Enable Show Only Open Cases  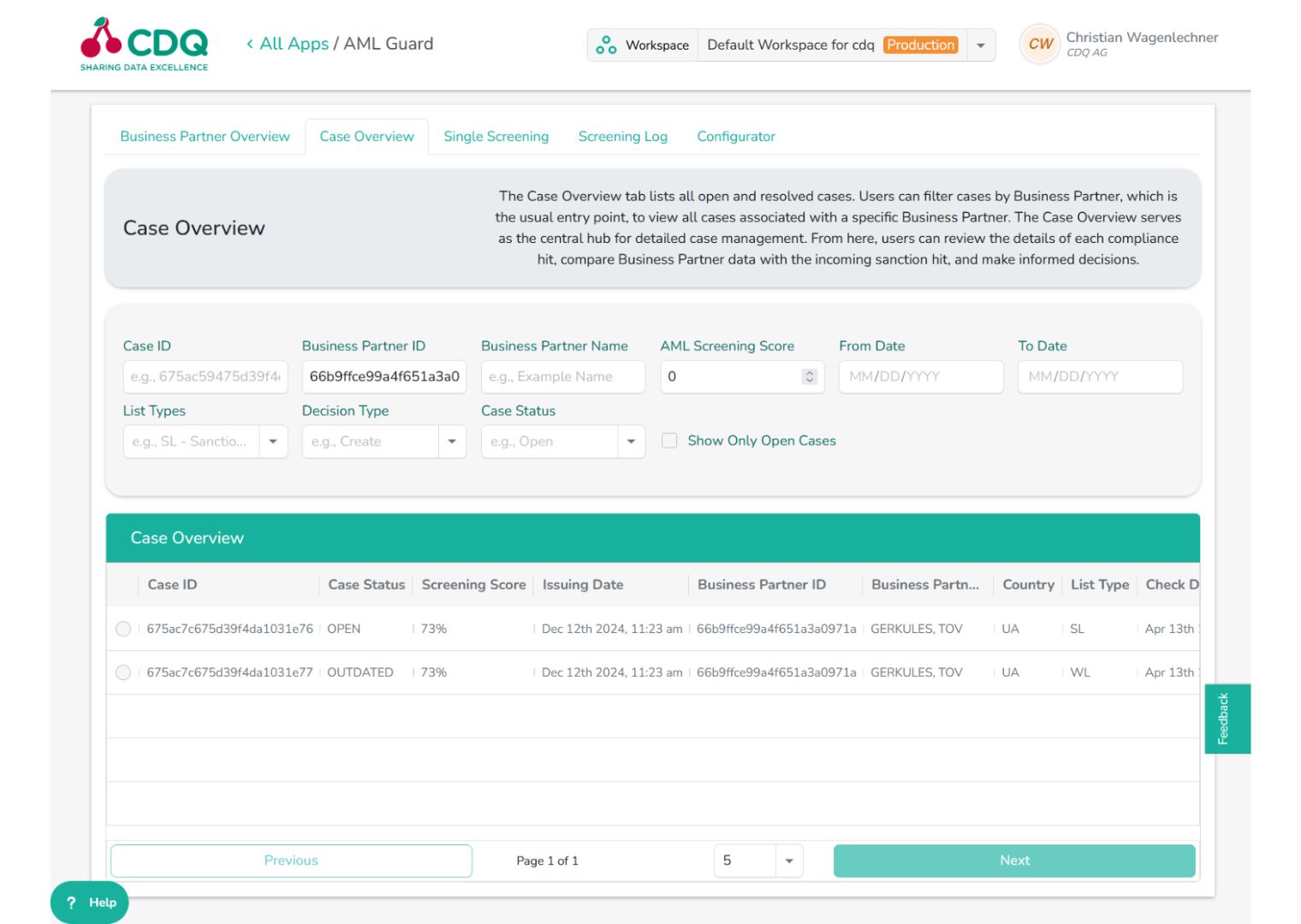[670, 441]
